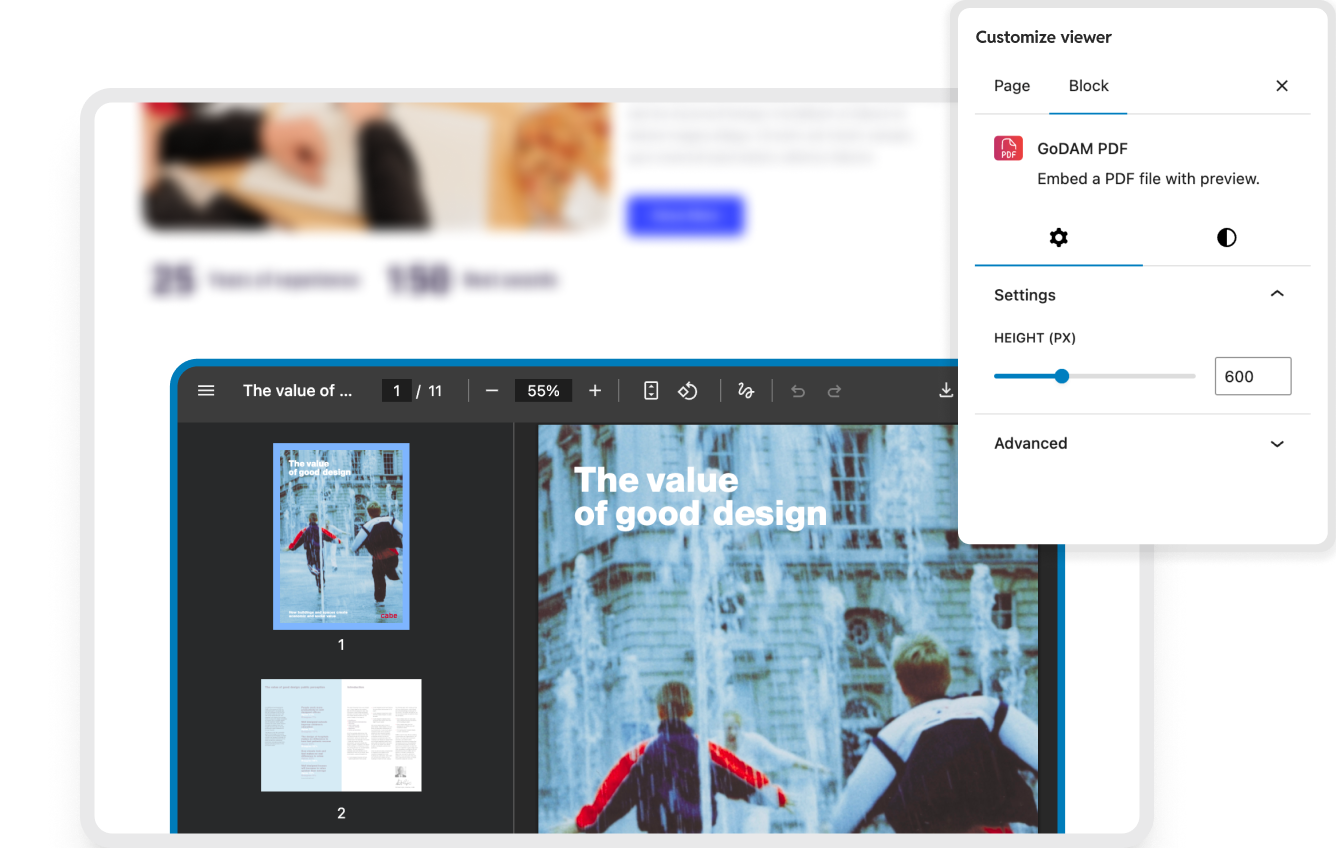Collapse the Settings section

point(1277,294)
